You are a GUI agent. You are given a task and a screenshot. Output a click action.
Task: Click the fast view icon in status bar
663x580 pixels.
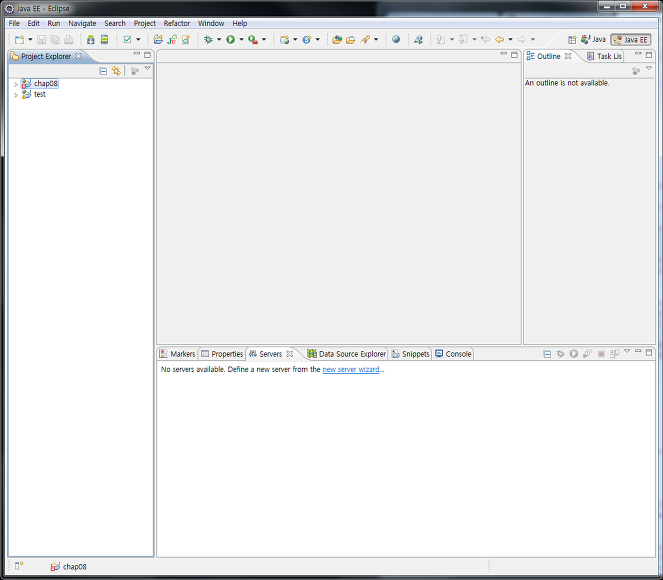19,566
